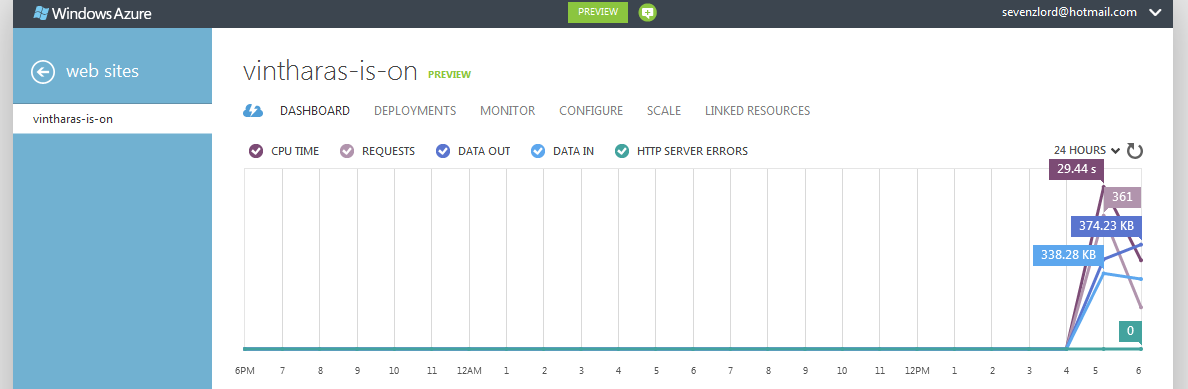1188x389 pixels.
Task: Open the 24 HOURS time range dropdown
Action: click(x=1086, y=150)
